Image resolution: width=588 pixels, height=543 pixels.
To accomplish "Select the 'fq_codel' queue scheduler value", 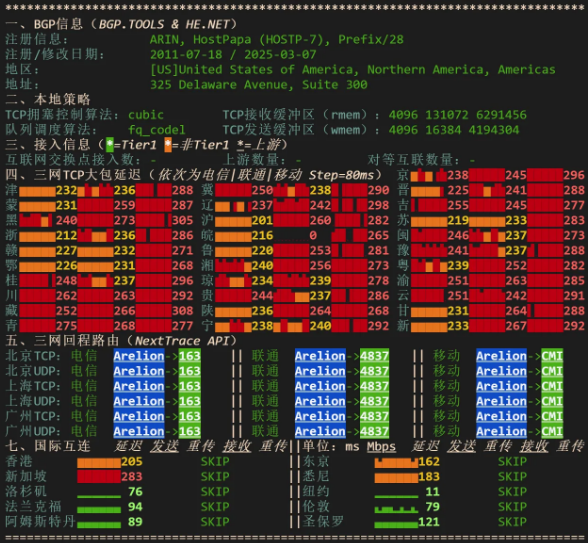I will click(x=157, y=130).
